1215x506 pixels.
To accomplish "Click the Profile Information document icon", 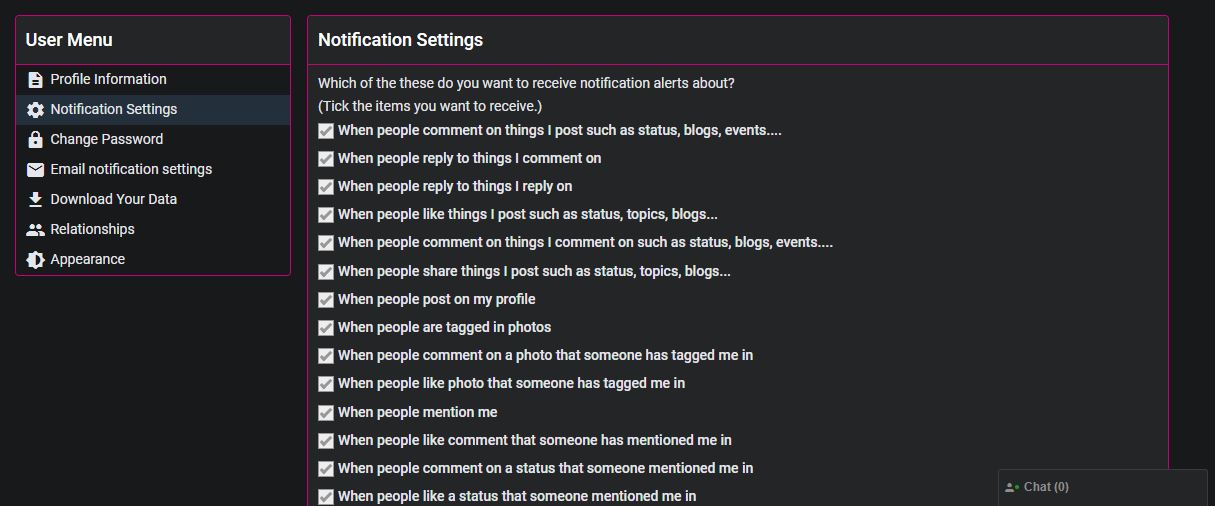I will pyautogui.click(x=35, y=80).
